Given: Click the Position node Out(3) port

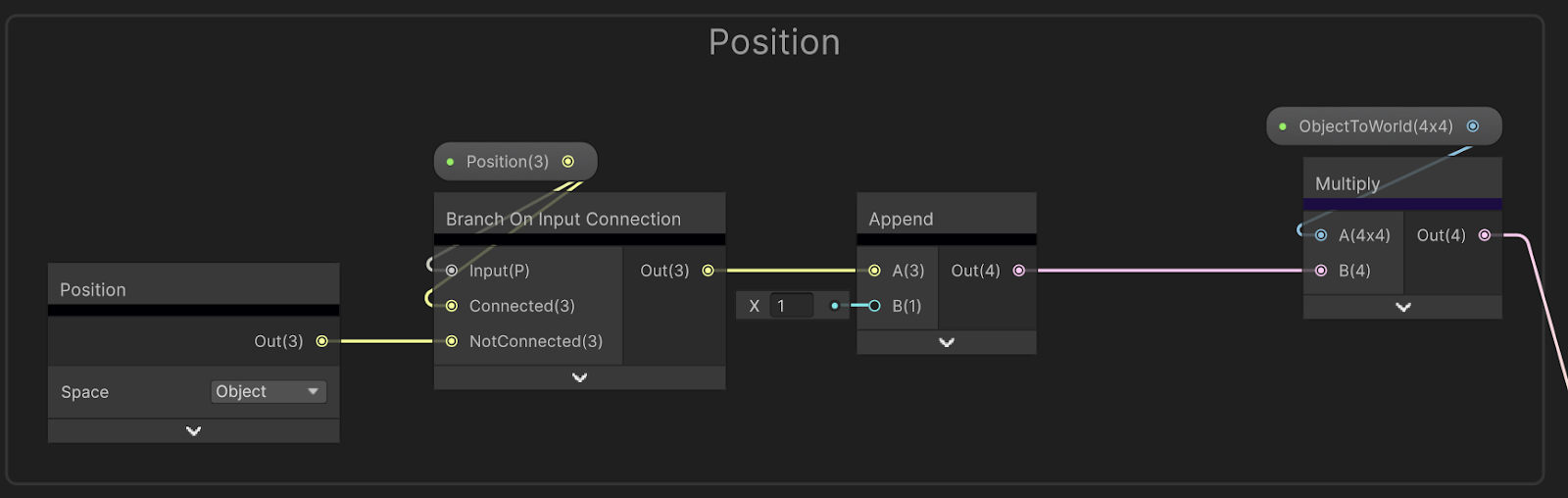Looking at the screenshot, I should 321,341.
